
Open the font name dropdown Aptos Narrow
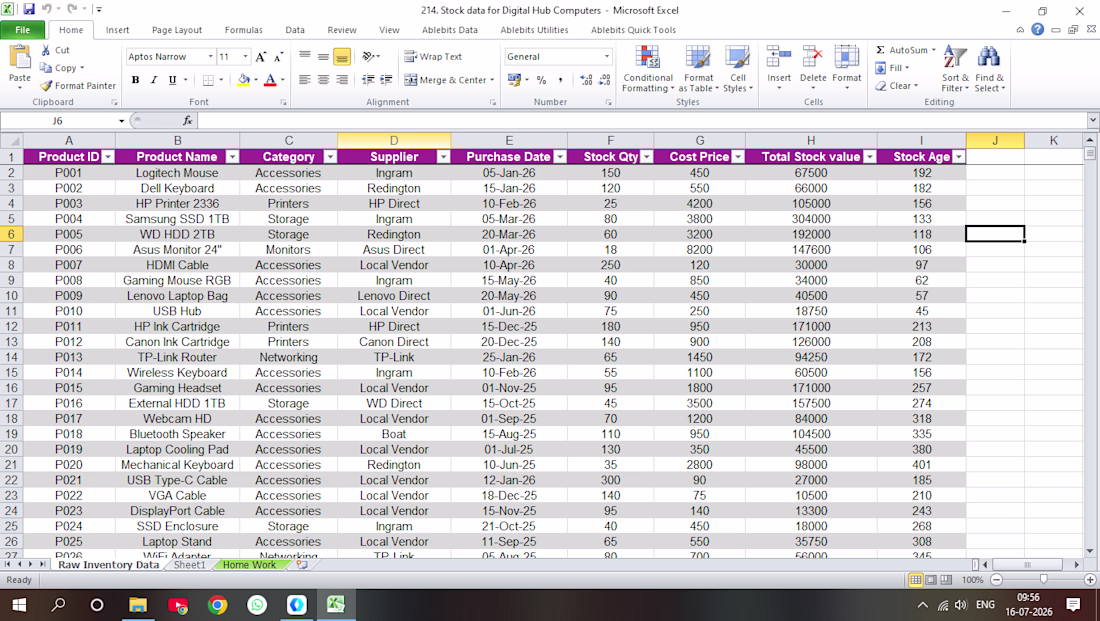click(x=210, y=57)
